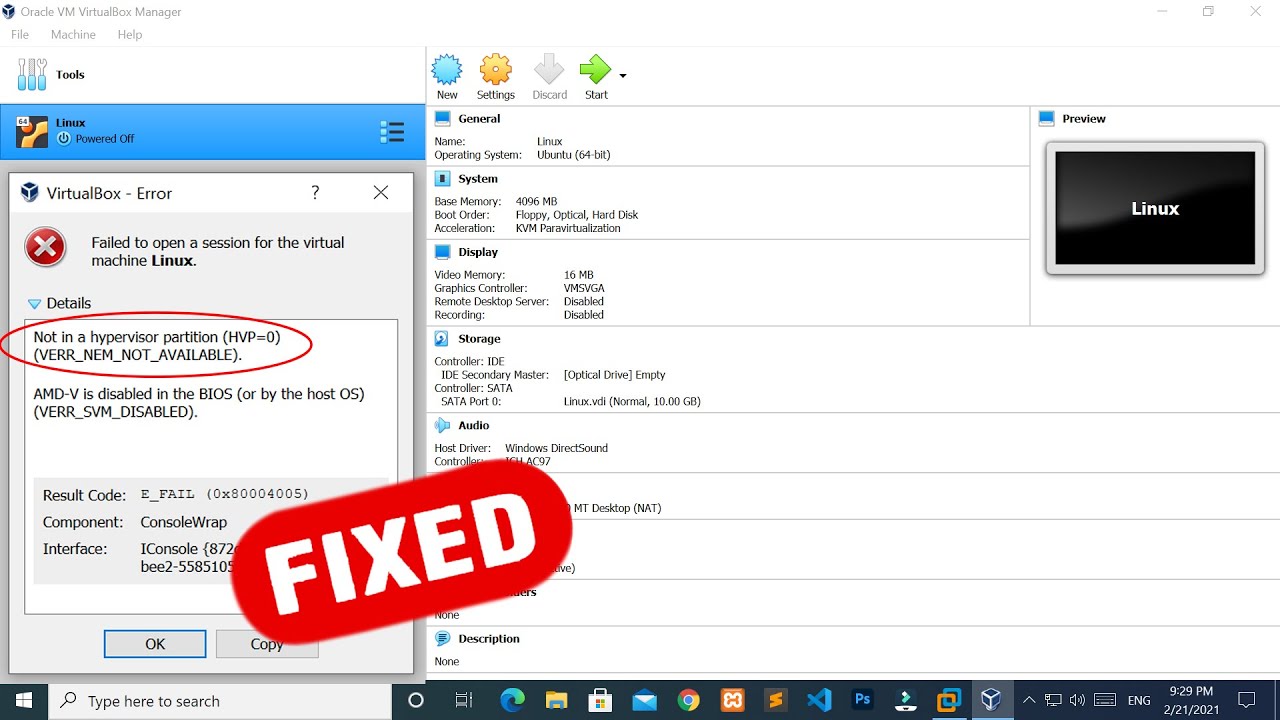Open XAMPP from the taskbar

click(732, 700)
